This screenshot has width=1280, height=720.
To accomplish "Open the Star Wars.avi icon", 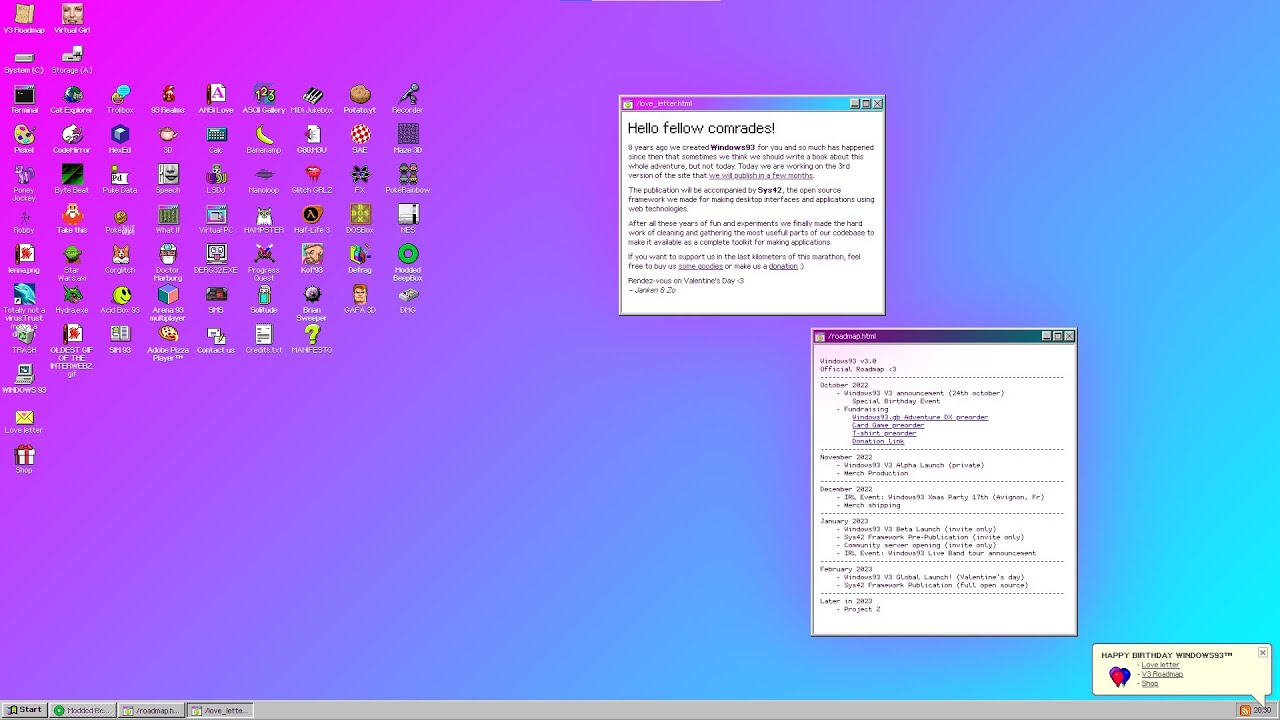I will 72,262.
